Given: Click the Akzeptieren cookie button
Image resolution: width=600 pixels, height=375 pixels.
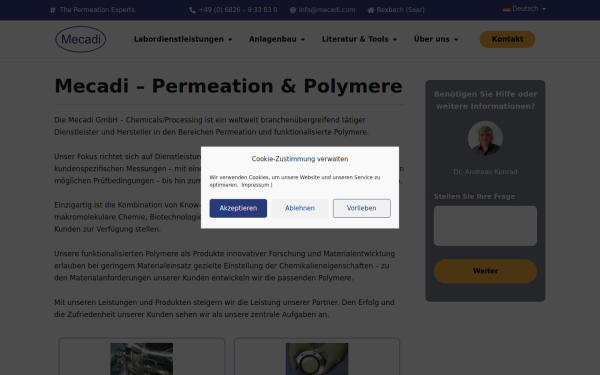Looking at the screenshot, I should 238,208.
